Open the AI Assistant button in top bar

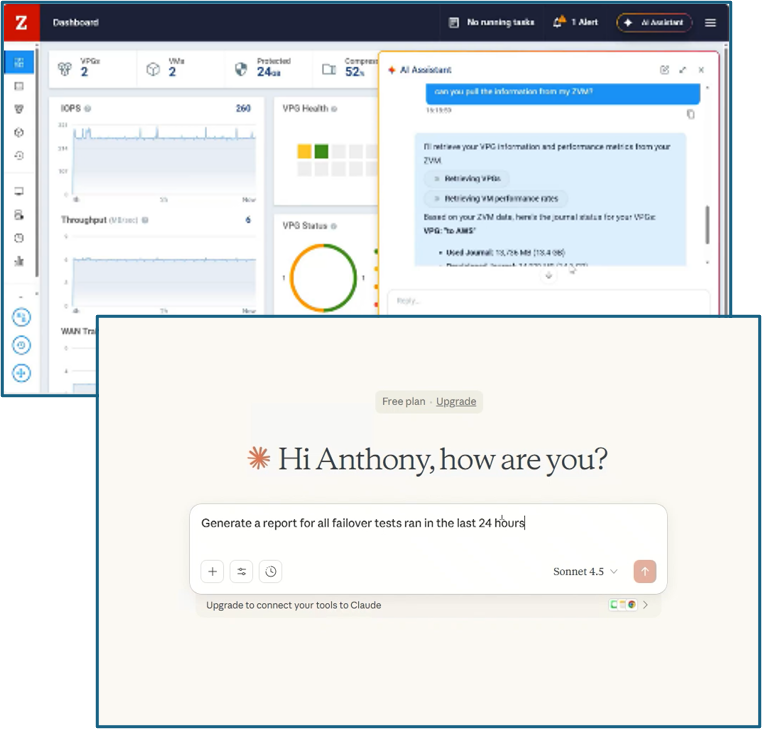[654, 23]
